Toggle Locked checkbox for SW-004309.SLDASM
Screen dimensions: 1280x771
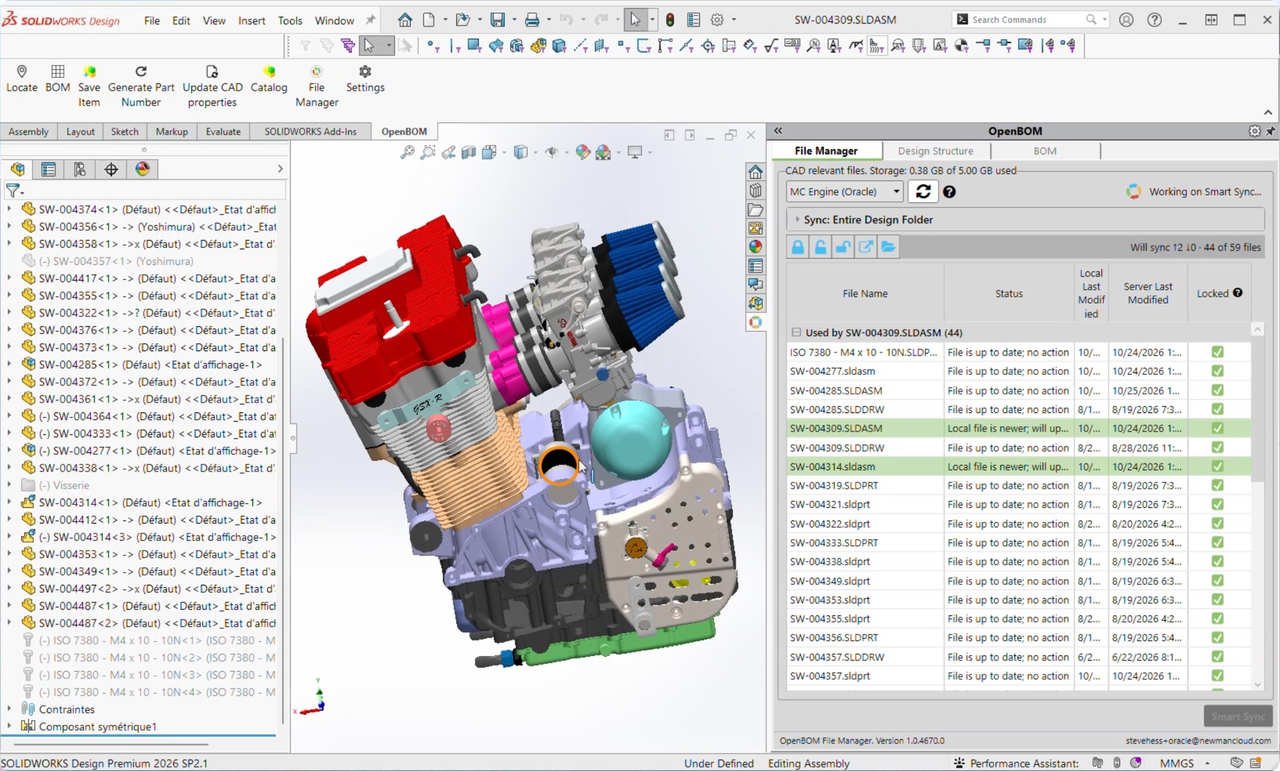pos(1217,428)
